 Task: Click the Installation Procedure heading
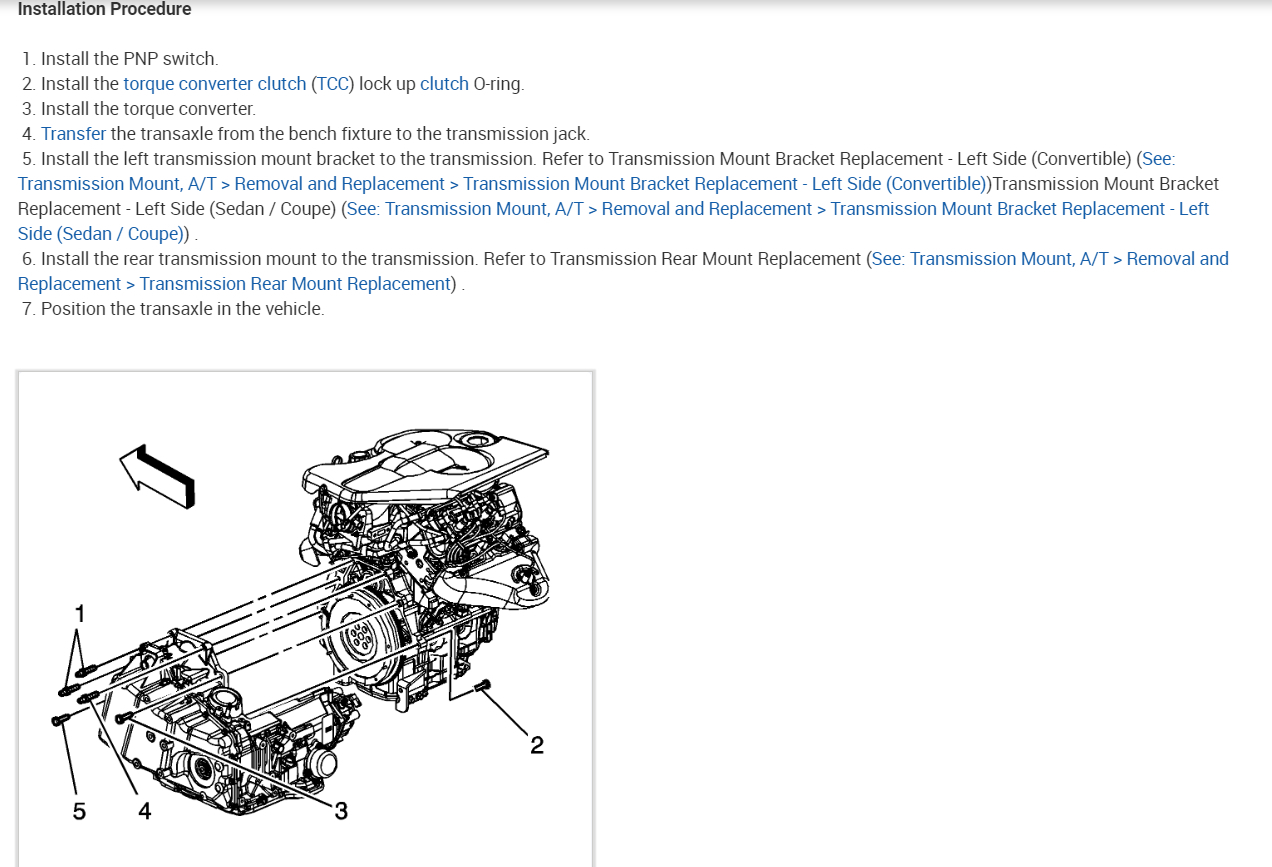point(104,9)
